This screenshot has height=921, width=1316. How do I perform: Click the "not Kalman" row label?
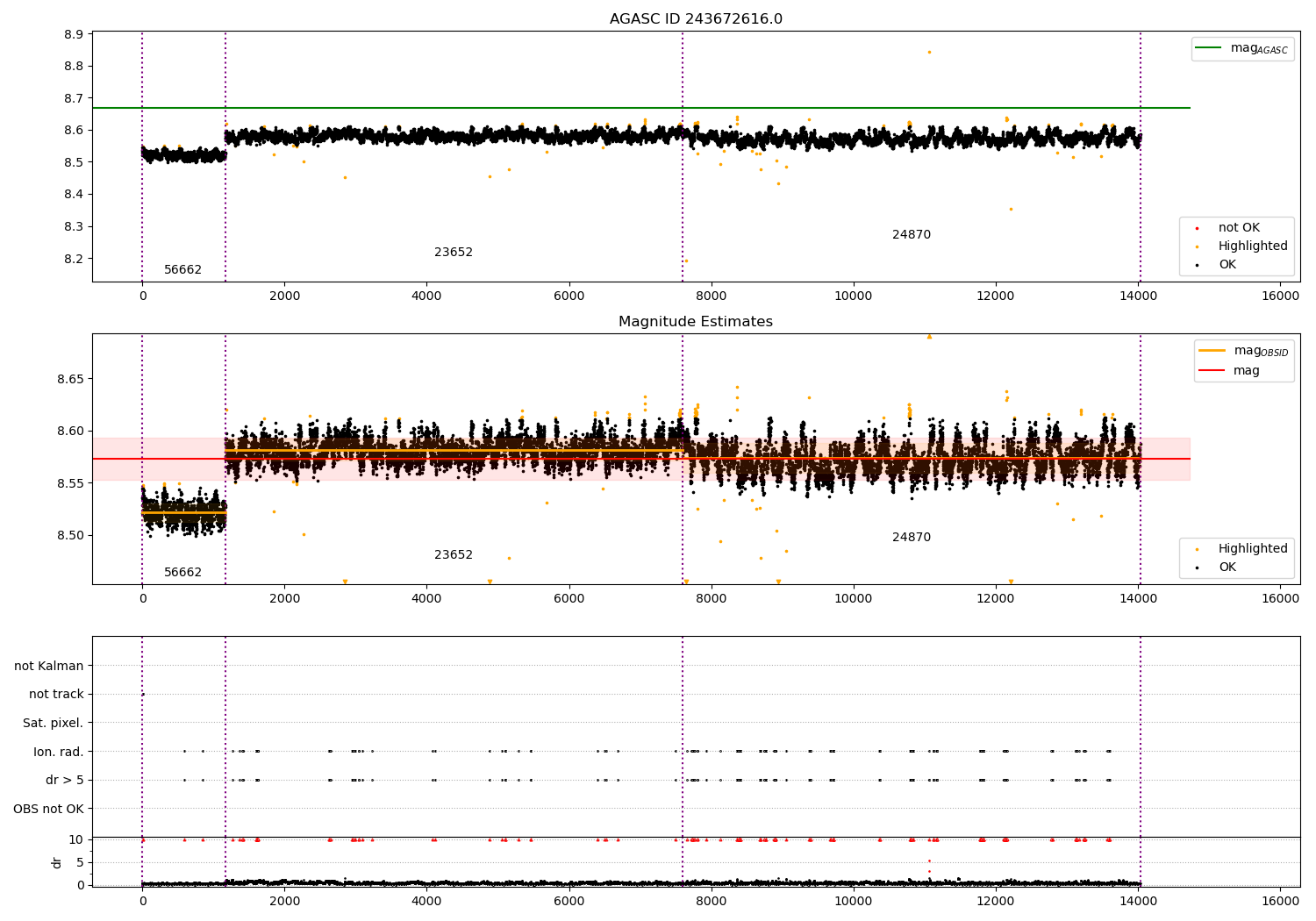tap(49, 666)
